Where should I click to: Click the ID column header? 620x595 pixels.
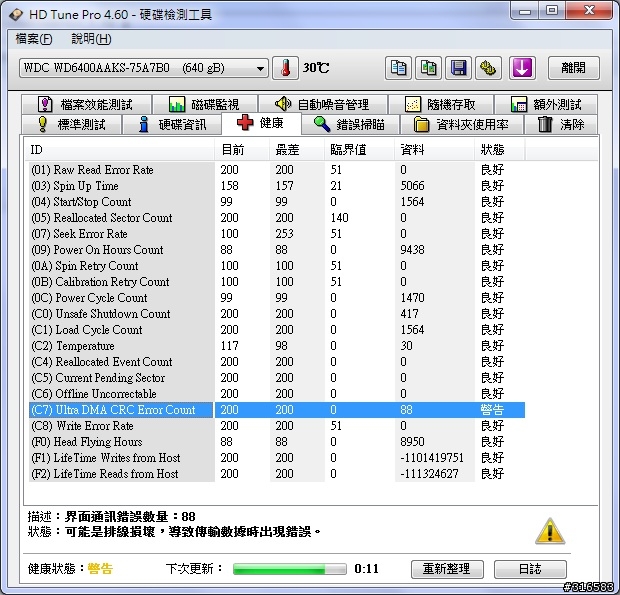click(x=119, y=149)
